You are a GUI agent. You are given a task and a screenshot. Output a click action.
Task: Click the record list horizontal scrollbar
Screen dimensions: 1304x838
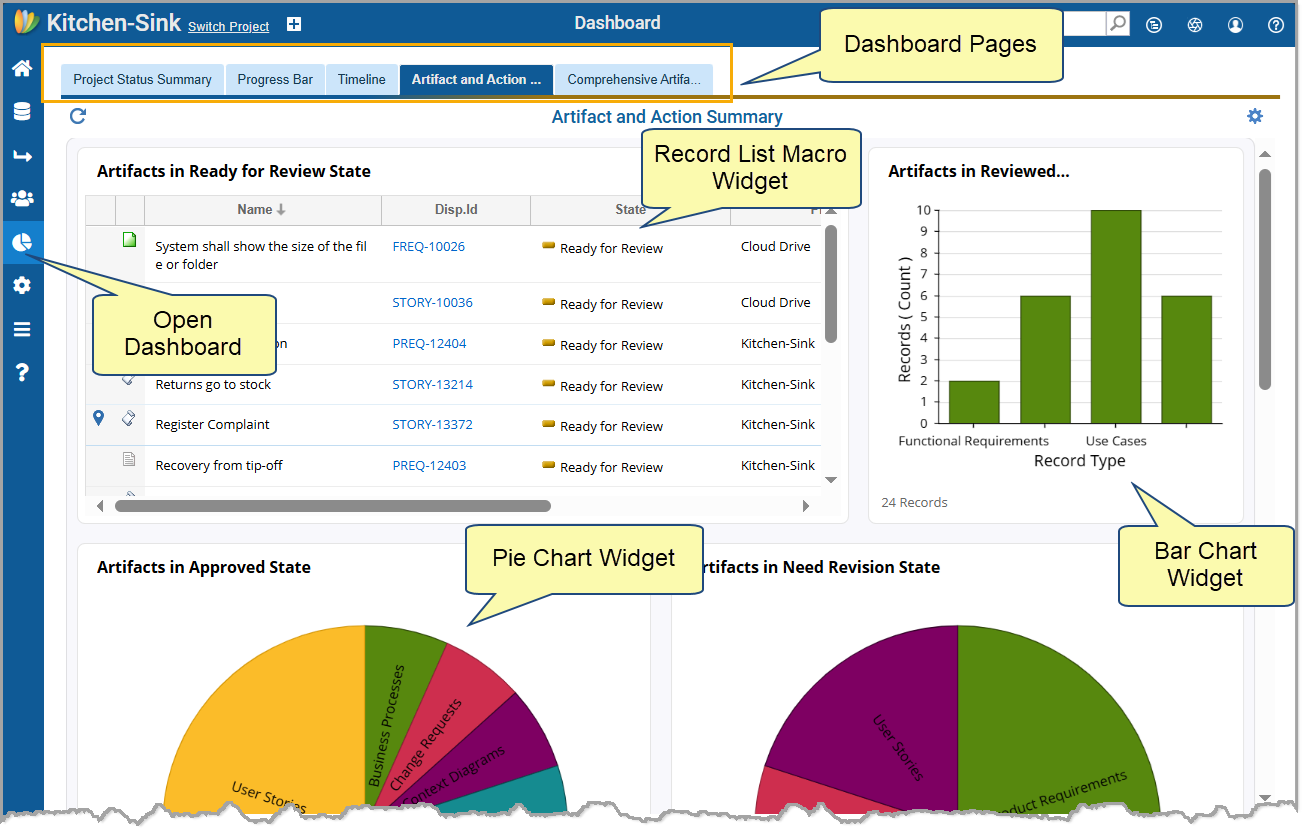pyautogui.click(x=332, y=506)
